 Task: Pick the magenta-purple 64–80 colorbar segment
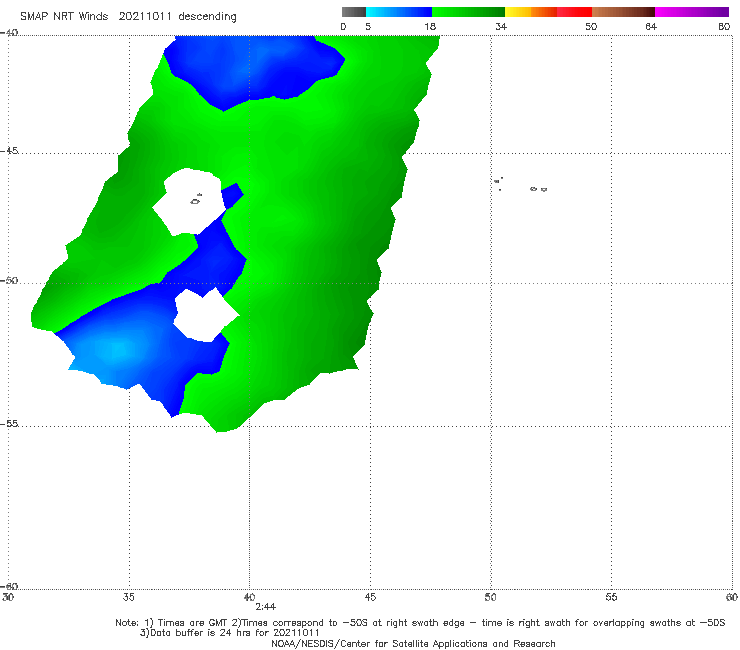pyautogui.click(x=692, y=12)
